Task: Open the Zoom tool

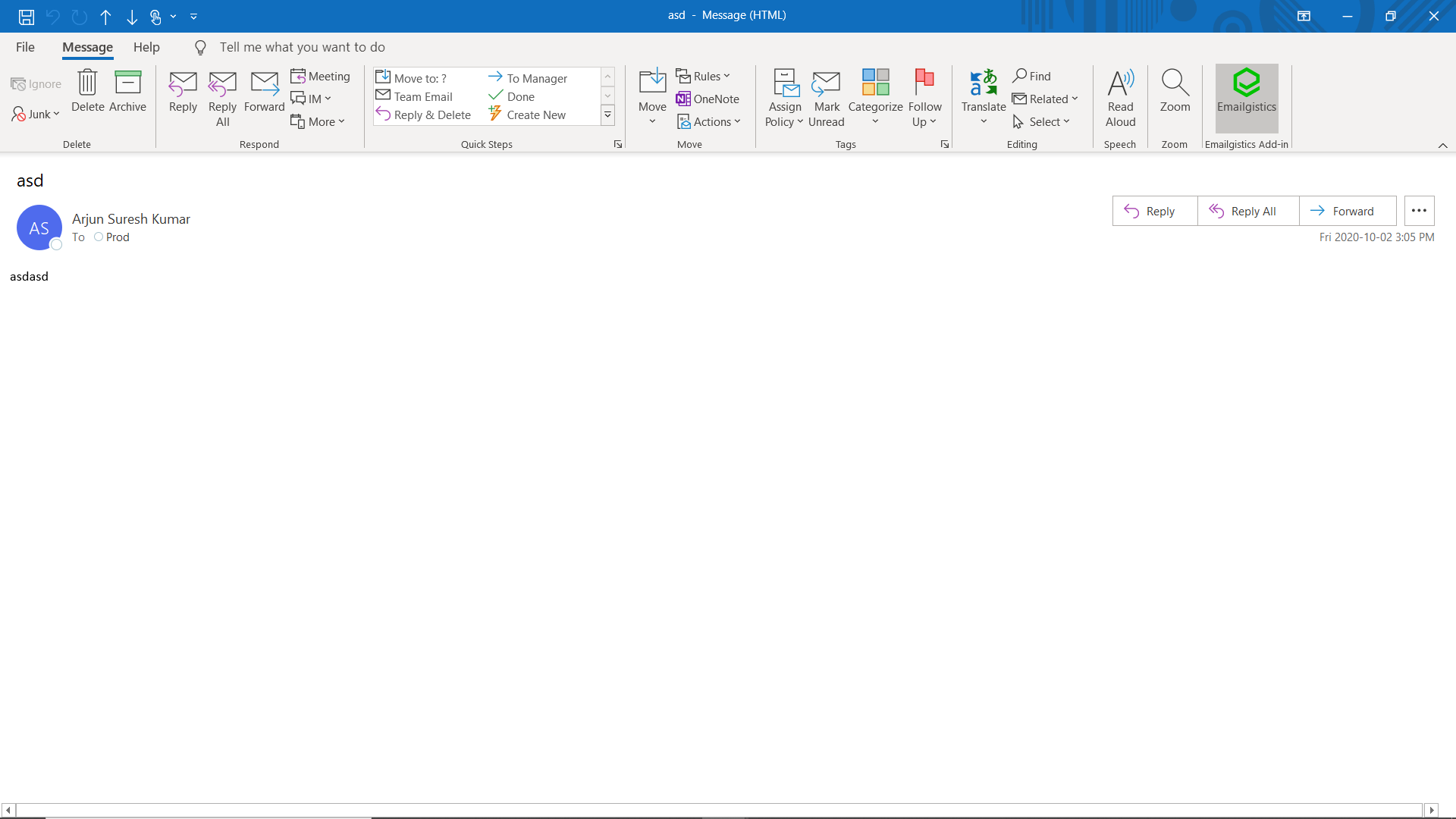Action: (1174, 93)
